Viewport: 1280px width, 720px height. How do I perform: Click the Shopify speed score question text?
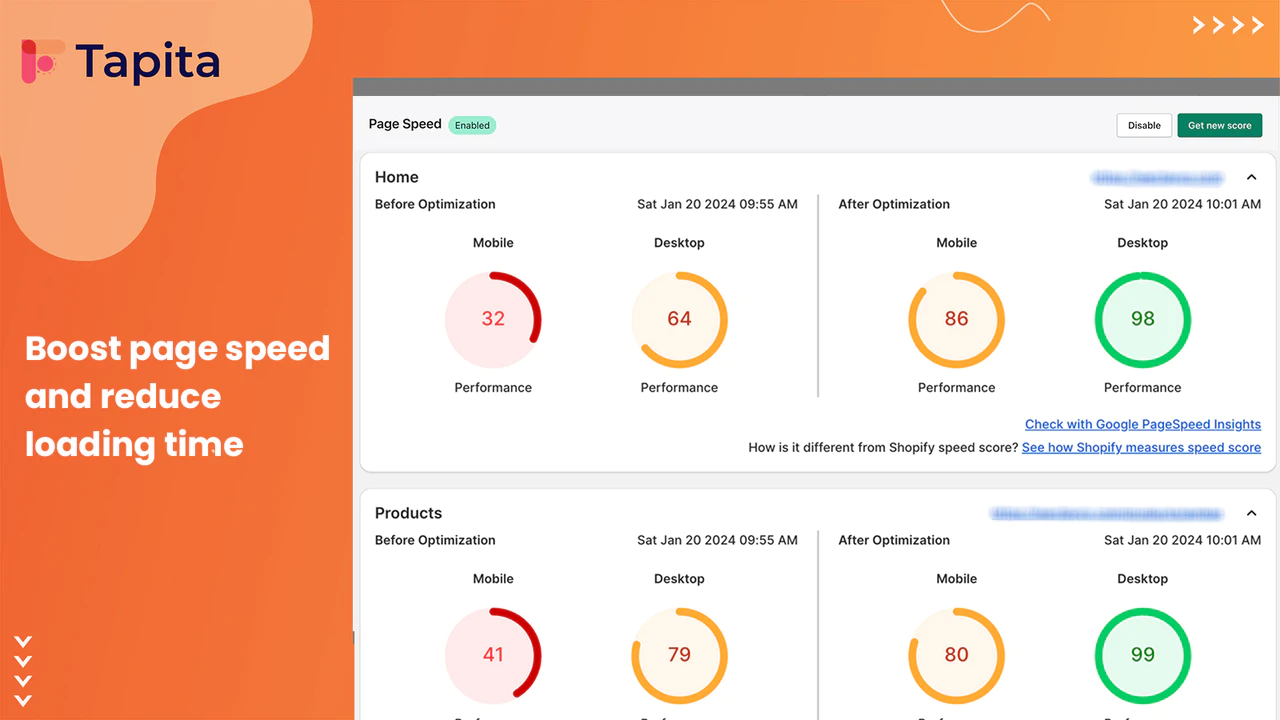[883, 447]
